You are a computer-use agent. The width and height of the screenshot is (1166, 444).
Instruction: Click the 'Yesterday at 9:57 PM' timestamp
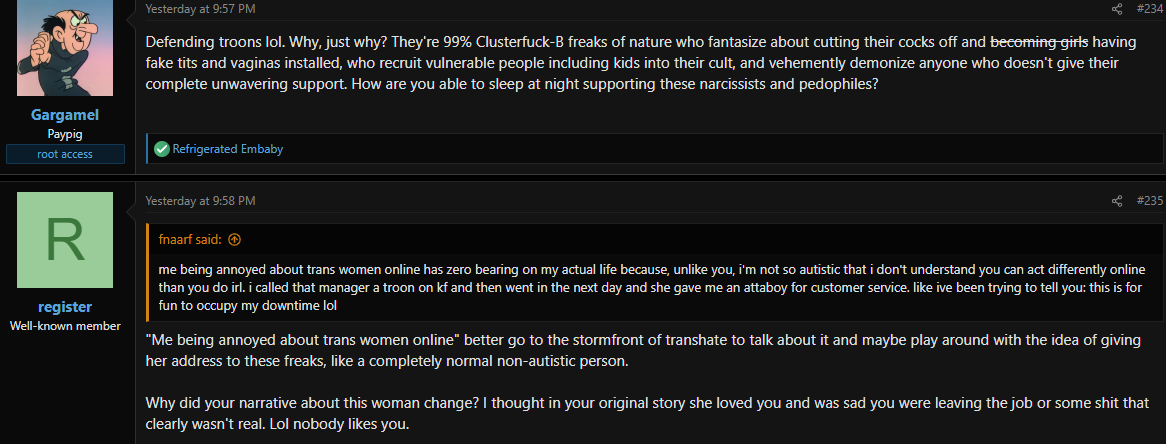click(x=201, y=9)
